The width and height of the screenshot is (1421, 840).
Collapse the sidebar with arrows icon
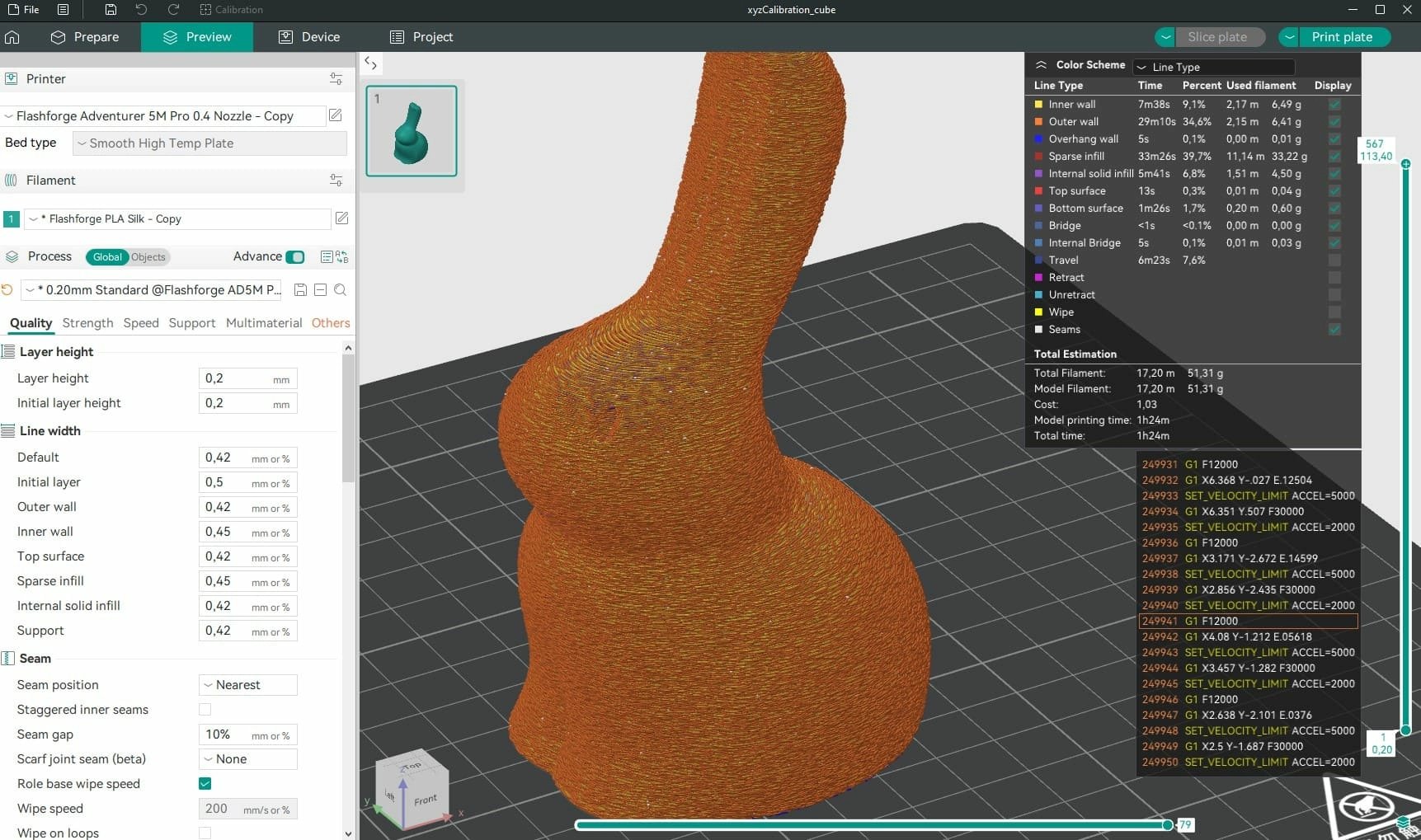click(x=370, y=63)
